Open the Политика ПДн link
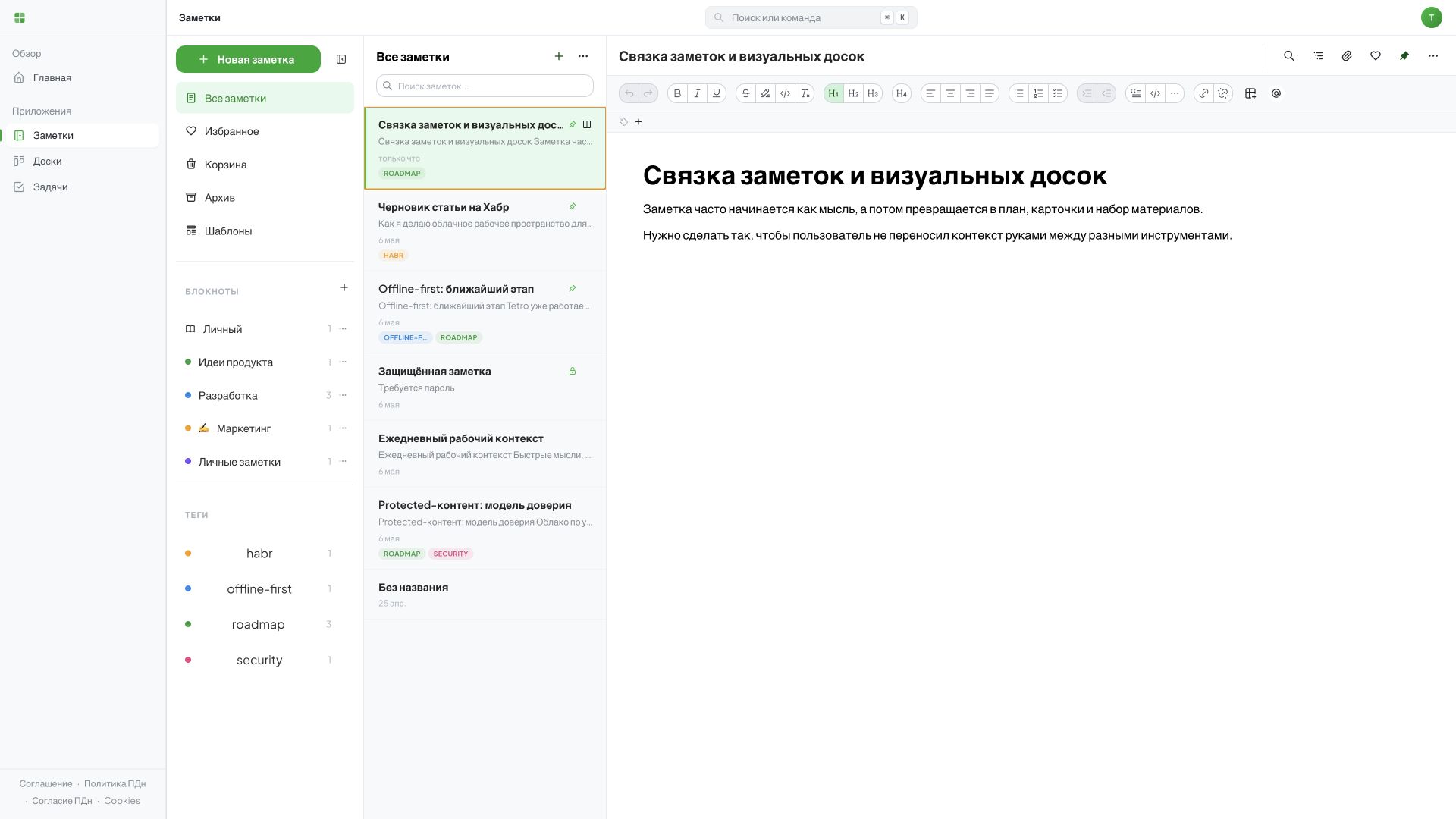Screen dimensions: 1456x819 (x=115, y=784)
